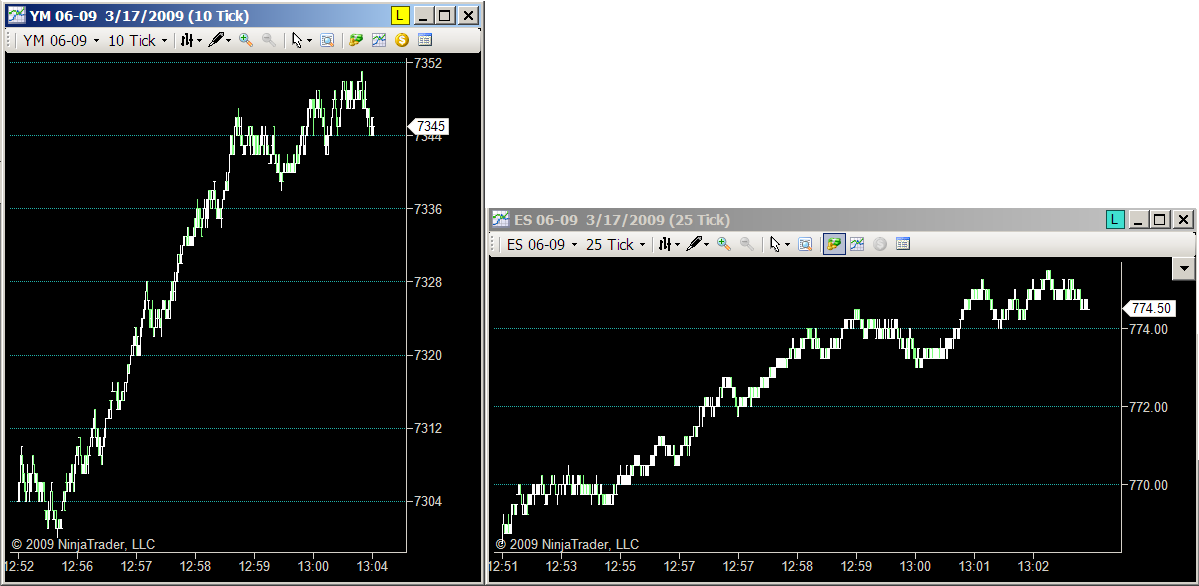Screen dimensions: 1199x586
Task: Select drawing tools pencil in ES window
Action: pos(695,244)
